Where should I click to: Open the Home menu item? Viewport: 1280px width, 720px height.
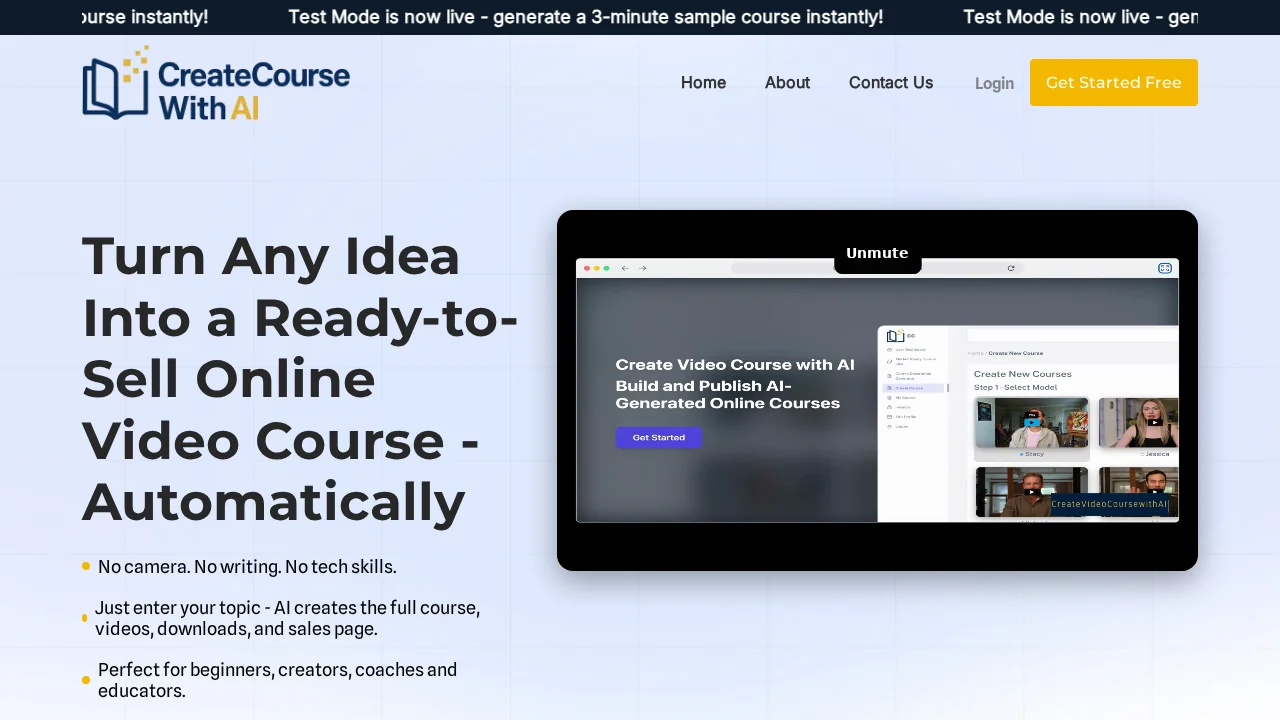pos(703,83)
